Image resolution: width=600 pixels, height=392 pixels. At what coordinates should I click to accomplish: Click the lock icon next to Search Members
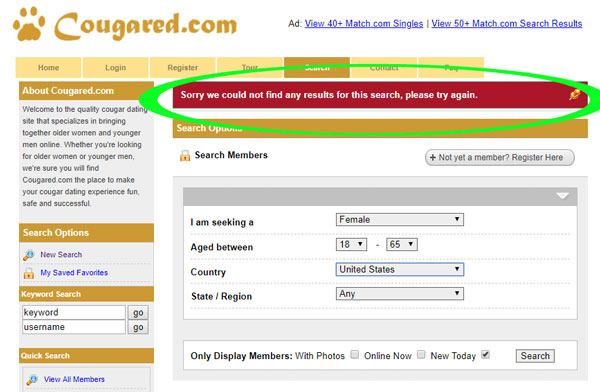185,155
